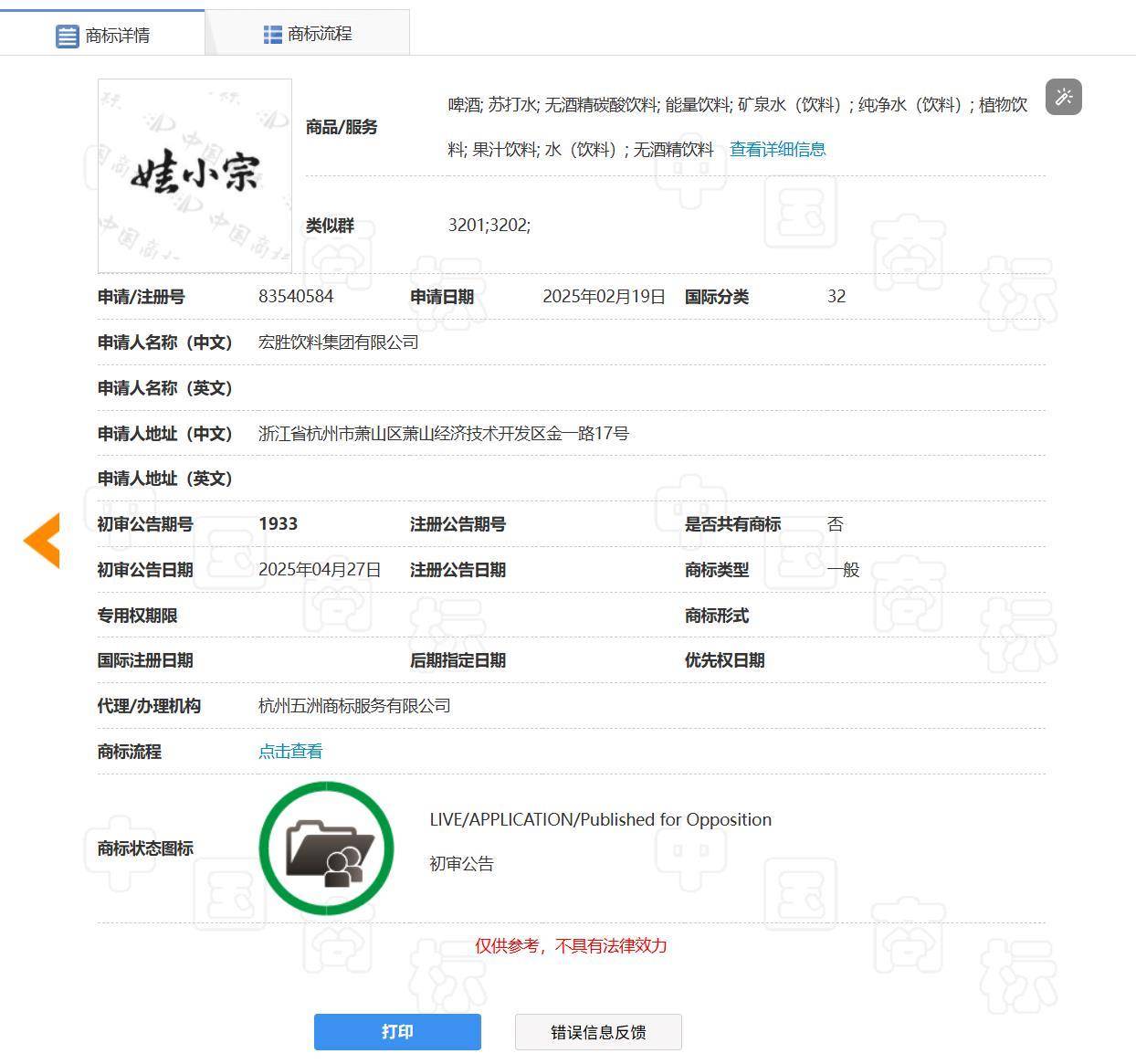Click the green trademark status folder icon
The image size is (1136, 1064).
pyautogui.click(x=326, y=848)
